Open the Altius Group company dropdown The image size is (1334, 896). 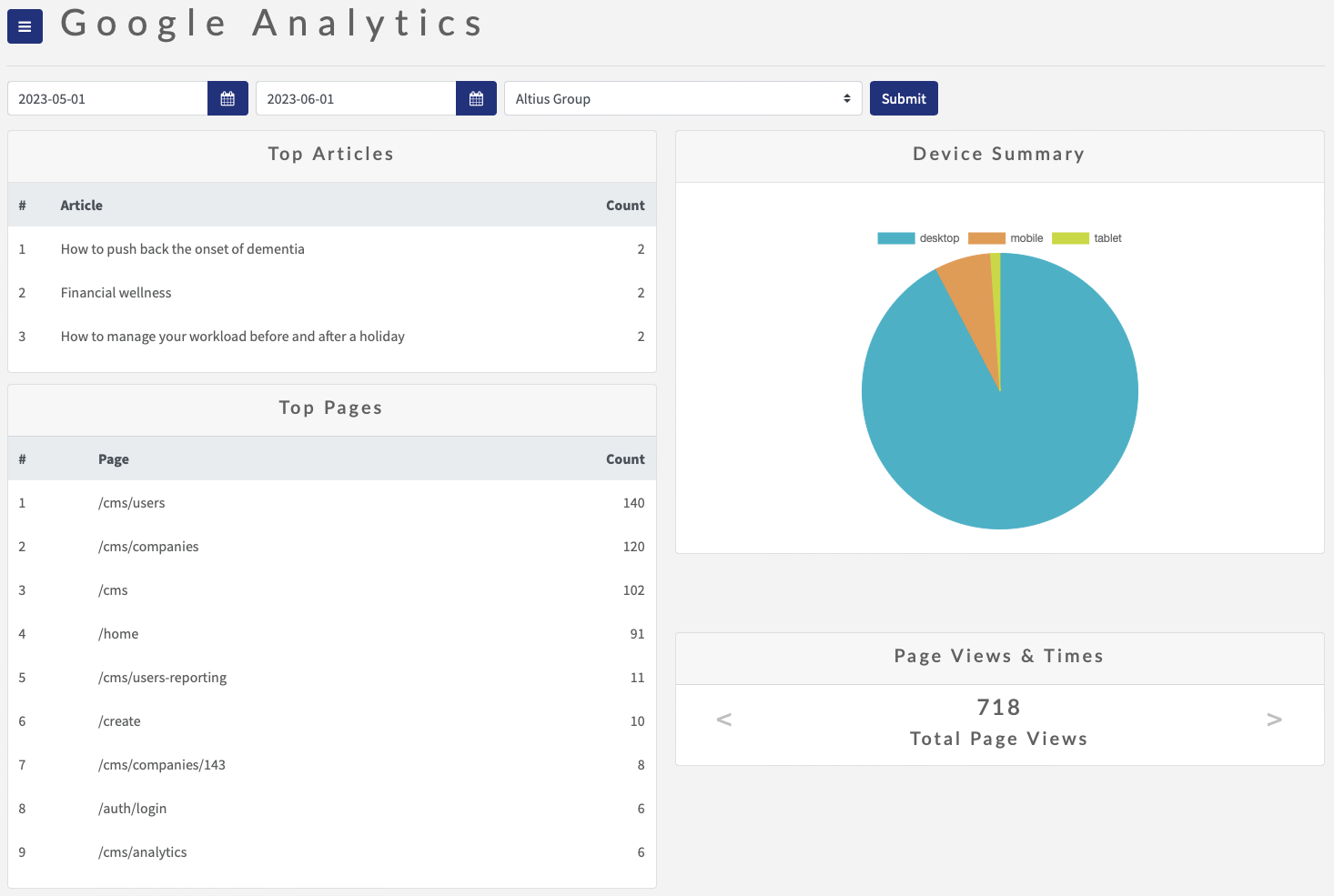pos(682,97)
